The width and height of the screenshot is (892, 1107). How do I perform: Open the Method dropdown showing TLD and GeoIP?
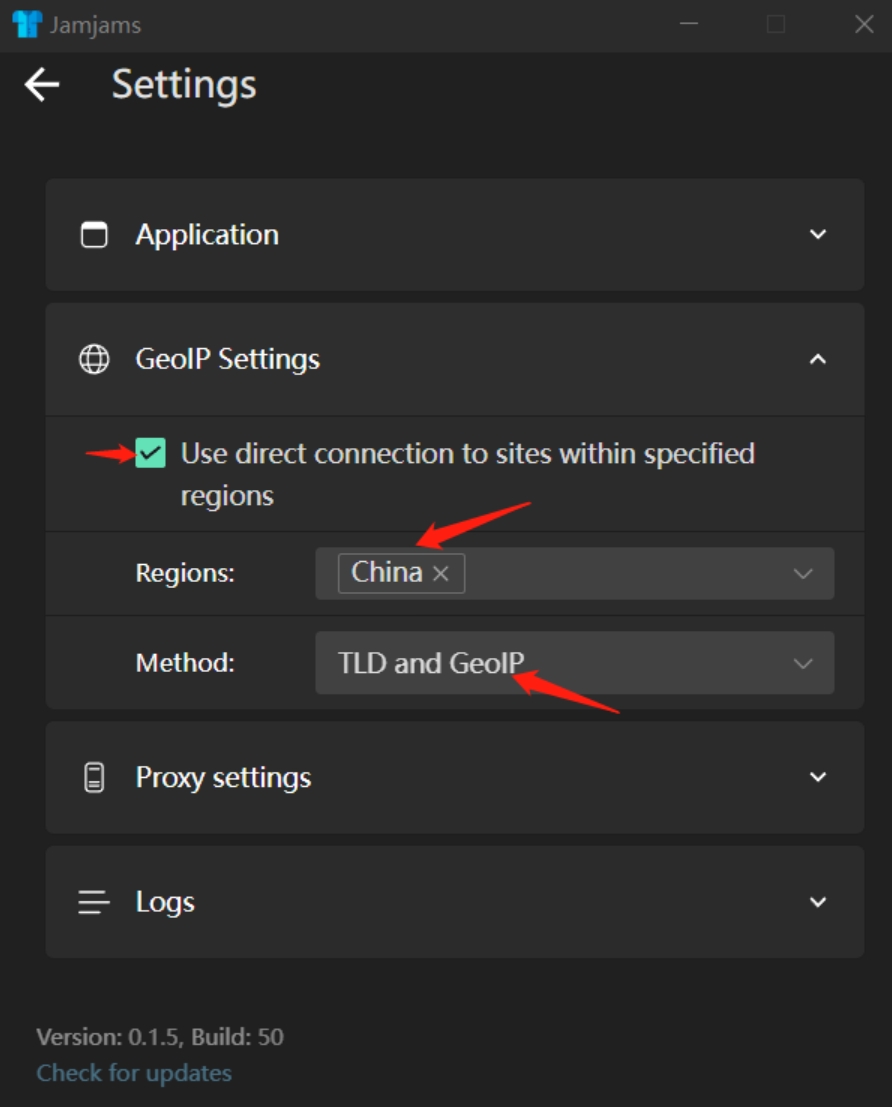[575, 663]
